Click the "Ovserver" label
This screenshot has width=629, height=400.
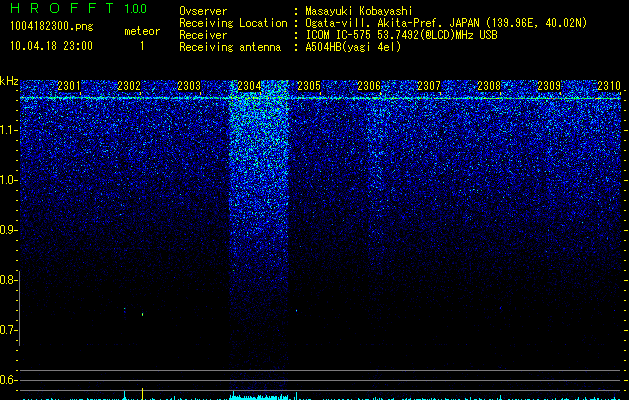203,11
